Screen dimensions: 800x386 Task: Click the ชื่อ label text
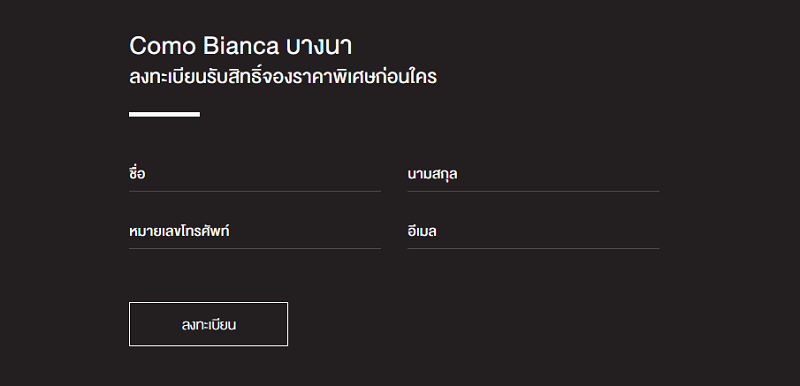137,173
